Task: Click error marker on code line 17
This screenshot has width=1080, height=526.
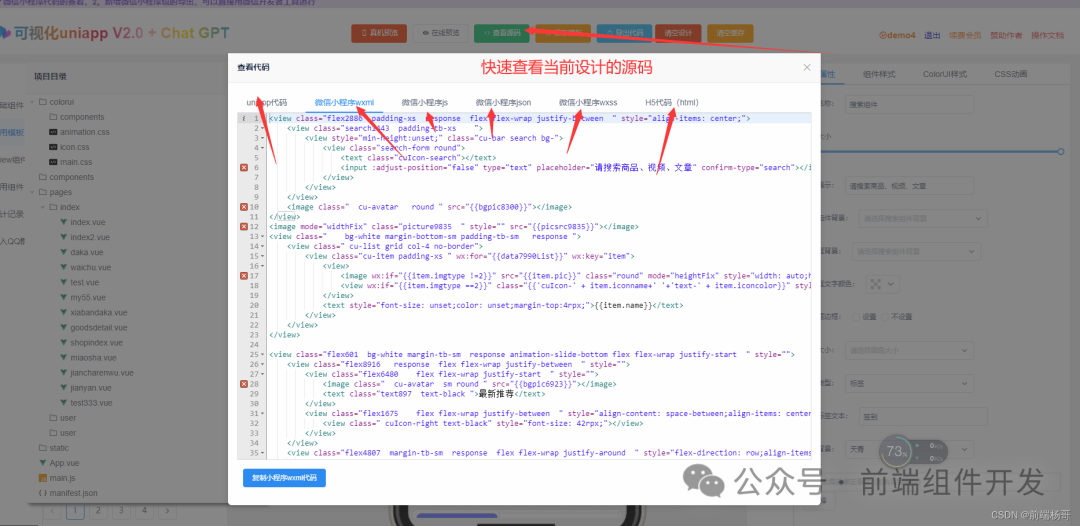Action: tap(244, 275)
